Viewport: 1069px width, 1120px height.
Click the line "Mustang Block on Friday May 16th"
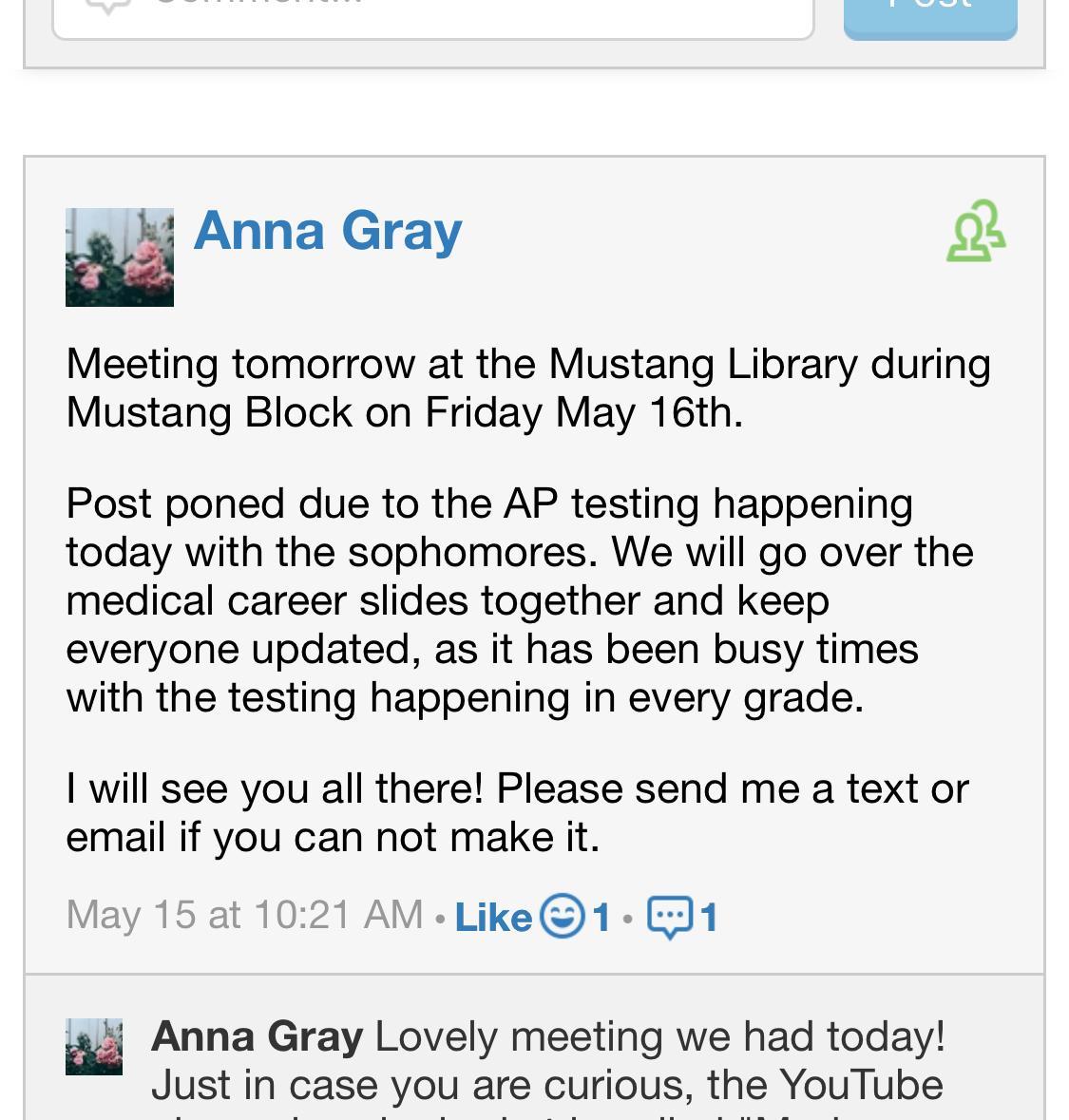[x=404, y=413]
